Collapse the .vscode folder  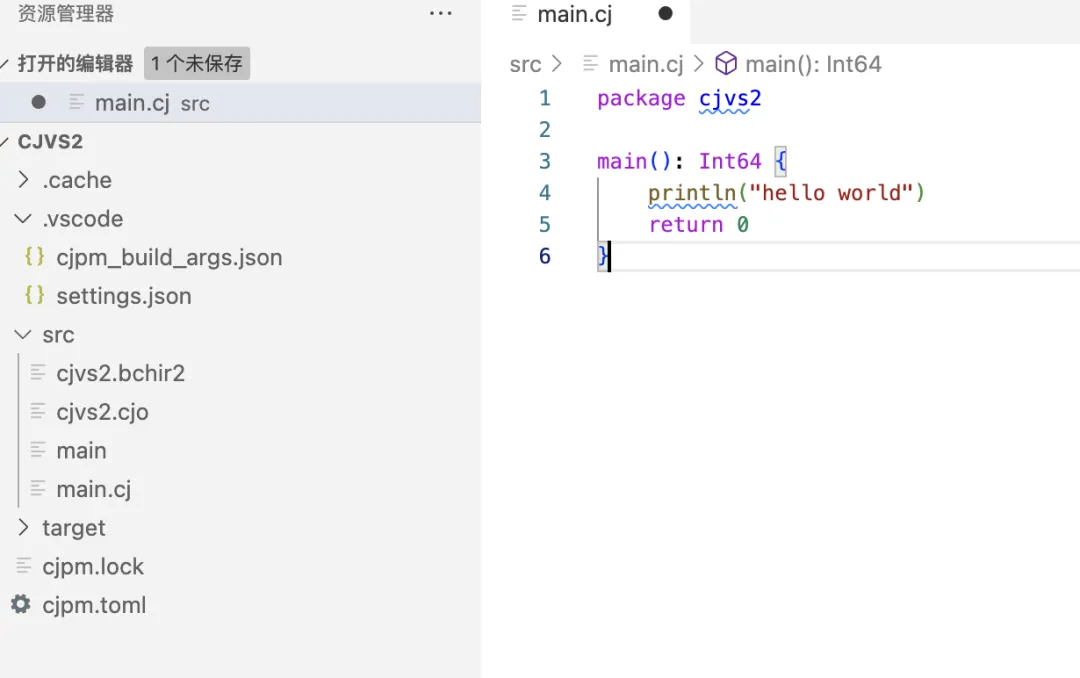pyautogui.click(x=24, y=219)
